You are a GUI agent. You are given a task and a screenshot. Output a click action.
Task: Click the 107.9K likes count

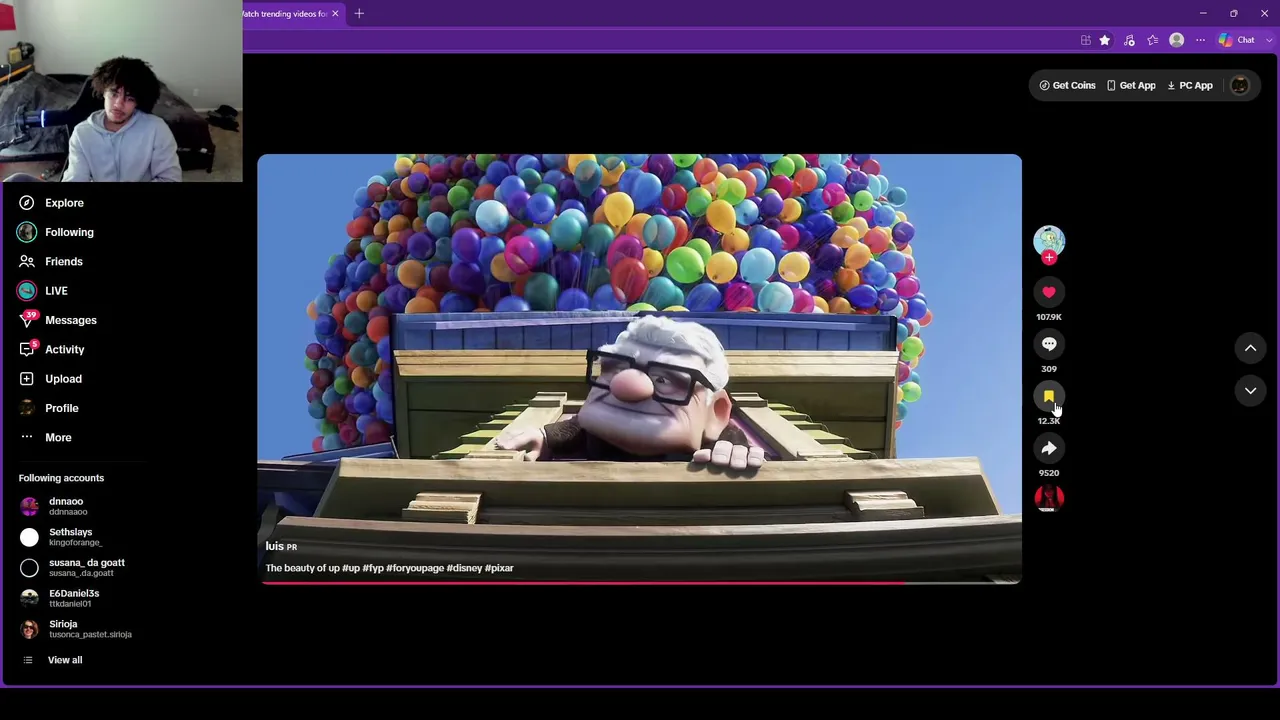(x=1049, y=317)
